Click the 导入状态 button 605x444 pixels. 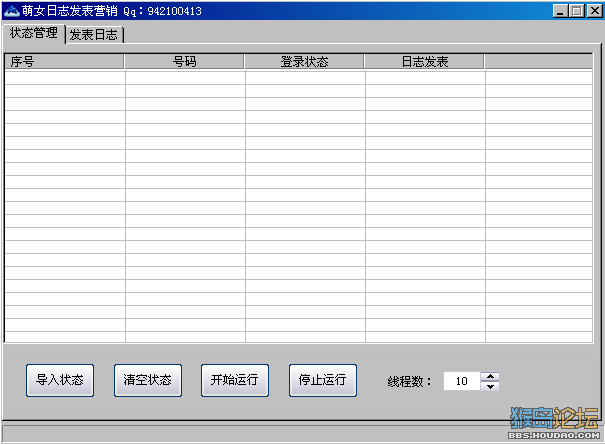[x=60, y=380]
